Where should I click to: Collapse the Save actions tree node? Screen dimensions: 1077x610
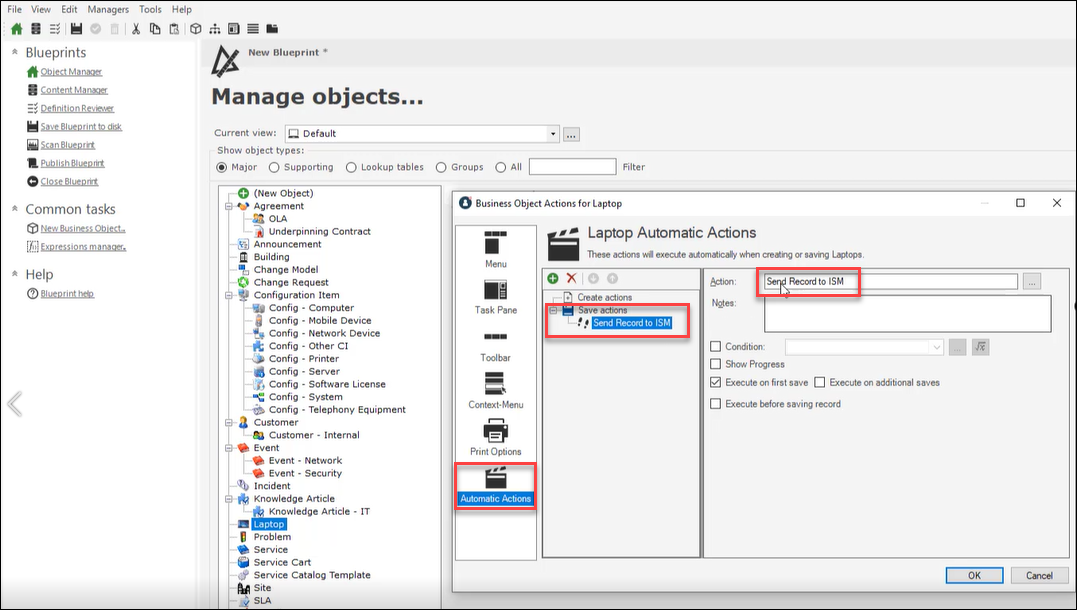[552, 310]
